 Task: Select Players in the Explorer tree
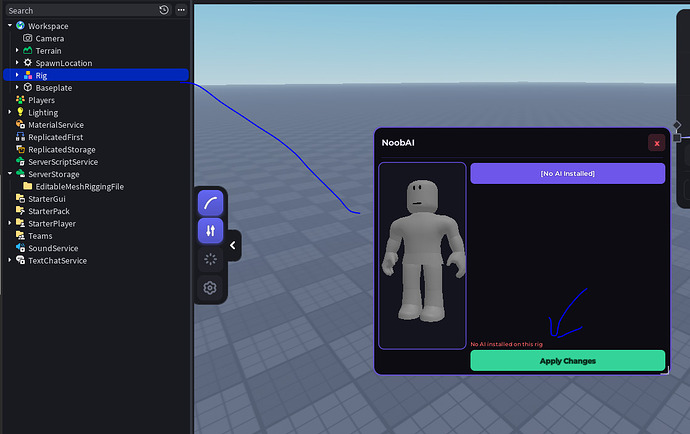pyautogui.click(x=41, y=100)
